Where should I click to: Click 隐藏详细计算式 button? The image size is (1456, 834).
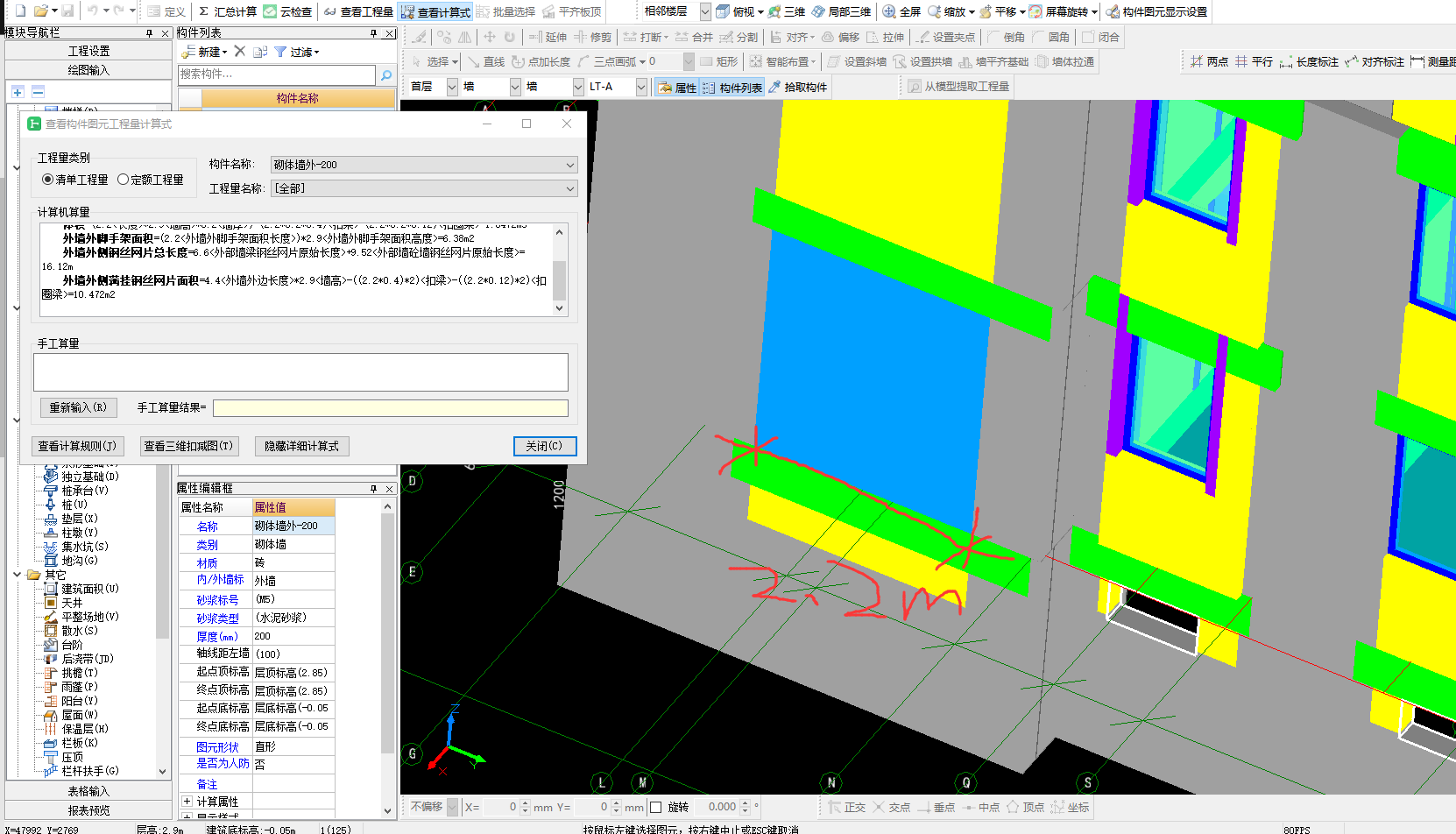(x=301, y=446)
